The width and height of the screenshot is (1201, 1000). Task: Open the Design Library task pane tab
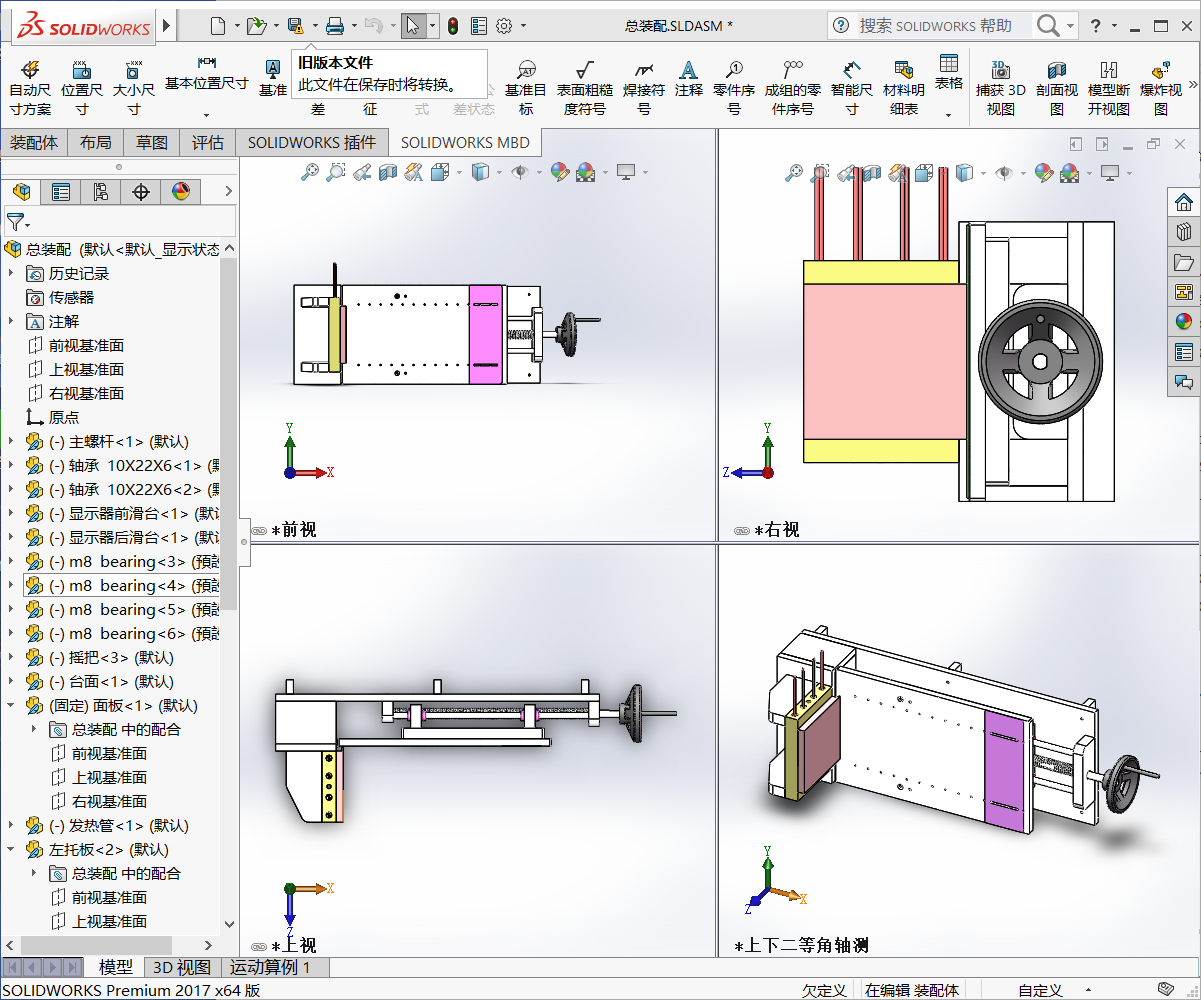click(x=1184, y=232)
